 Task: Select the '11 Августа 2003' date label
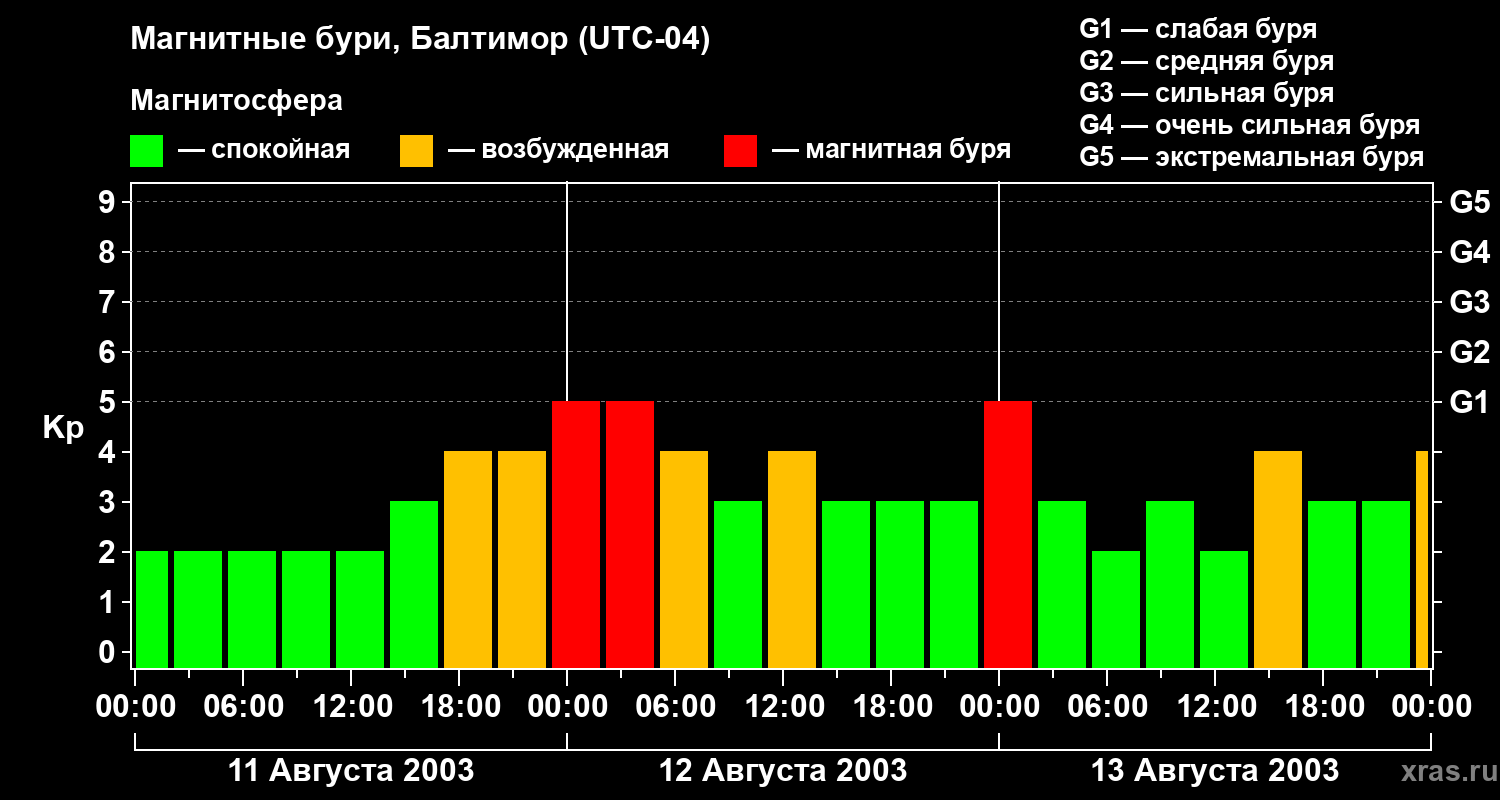tap(351, 771)
